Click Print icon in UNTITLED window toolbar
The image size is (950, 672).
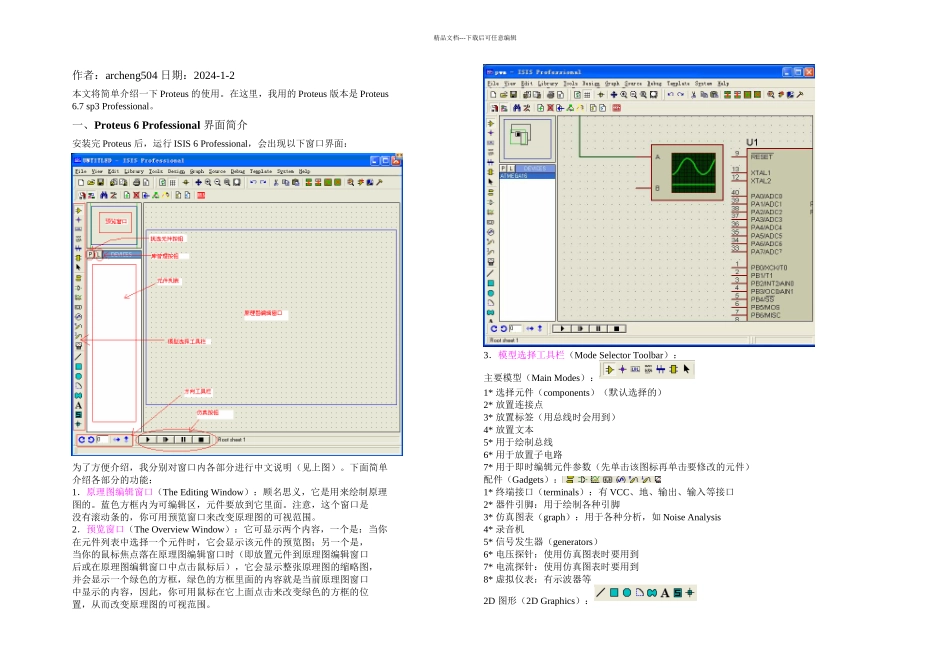pos(136,182)
